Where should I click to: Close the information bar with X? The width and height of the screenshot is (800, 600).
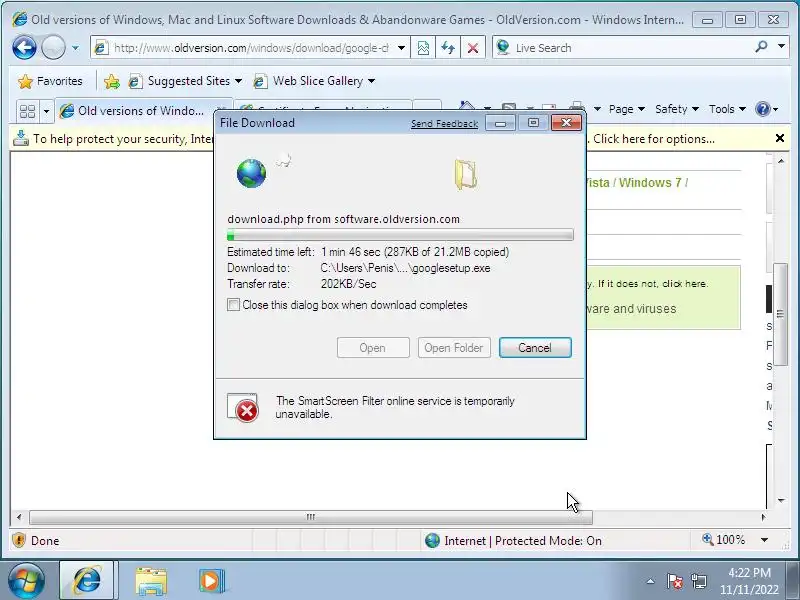coord(780,138)
